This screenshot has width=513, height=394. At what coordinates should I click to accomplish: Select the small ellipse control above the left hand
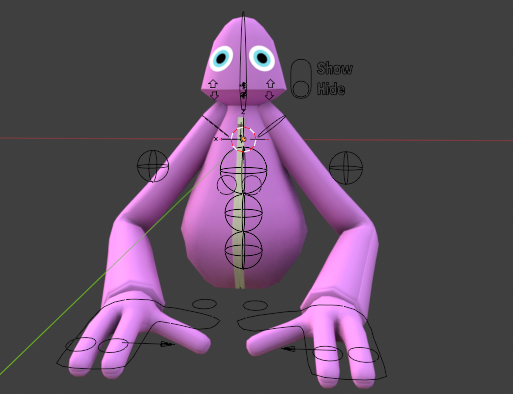(x=204, y=304)
